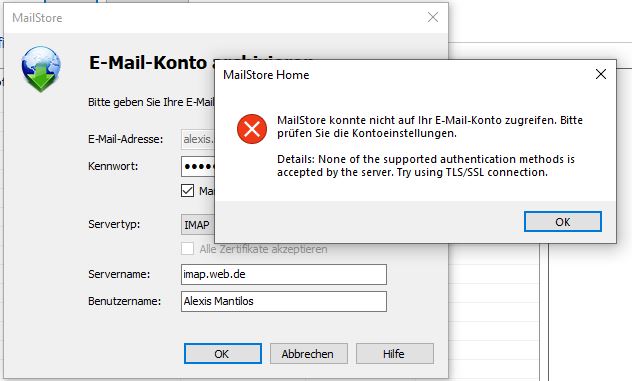632x381 pixels.
Task: Confirm the error message with OK
Action: click(563, 222)
